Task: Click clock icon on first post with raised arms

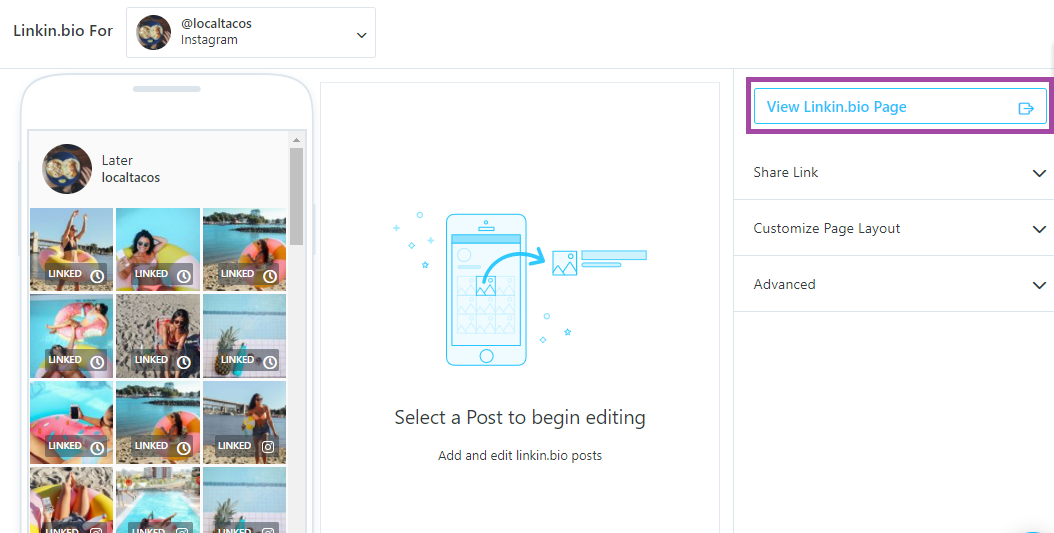Action: coord(97,276)
